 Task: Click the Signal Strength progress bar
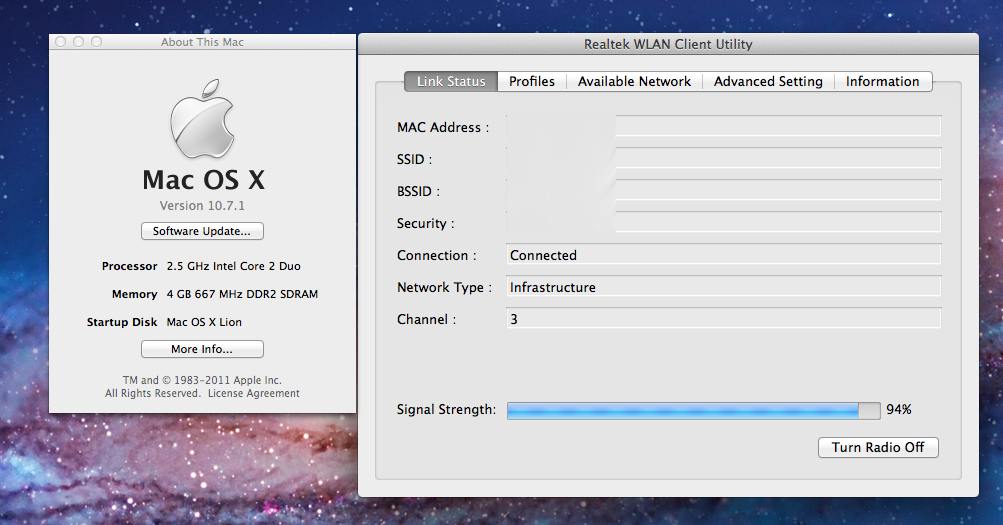[693, 410]
